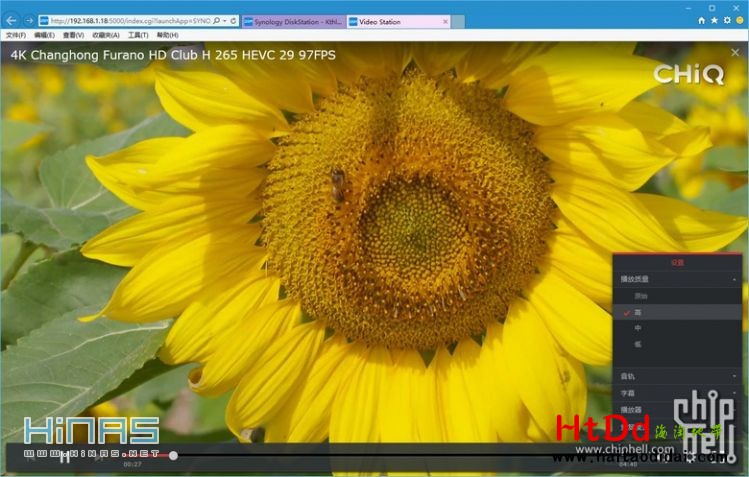Open the address bar dropdown arrow
Image resolution: width=749 pixels, height=477 pixels.
point(225,21)
